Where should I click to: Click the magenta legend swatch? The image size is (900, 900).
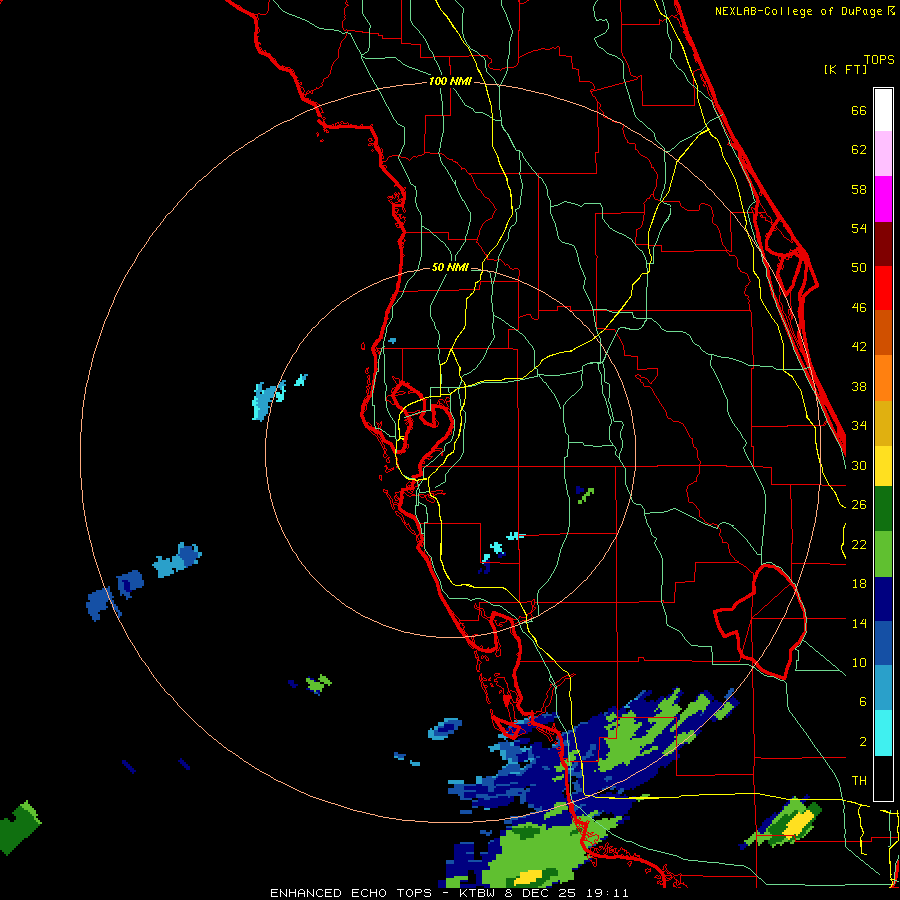883,199
